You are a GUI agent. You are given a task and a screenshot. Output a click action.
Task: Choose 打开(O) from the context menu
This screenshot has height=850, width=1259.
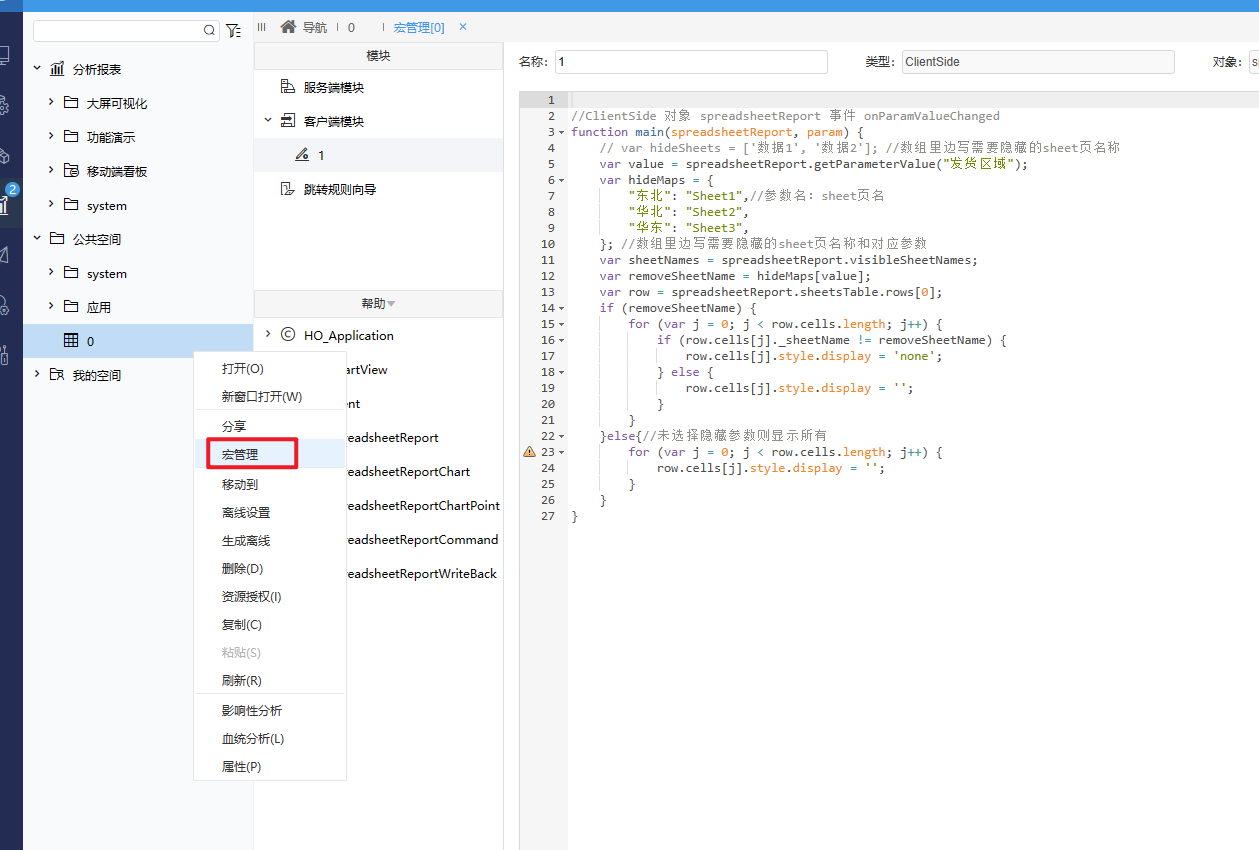point(243,369)
